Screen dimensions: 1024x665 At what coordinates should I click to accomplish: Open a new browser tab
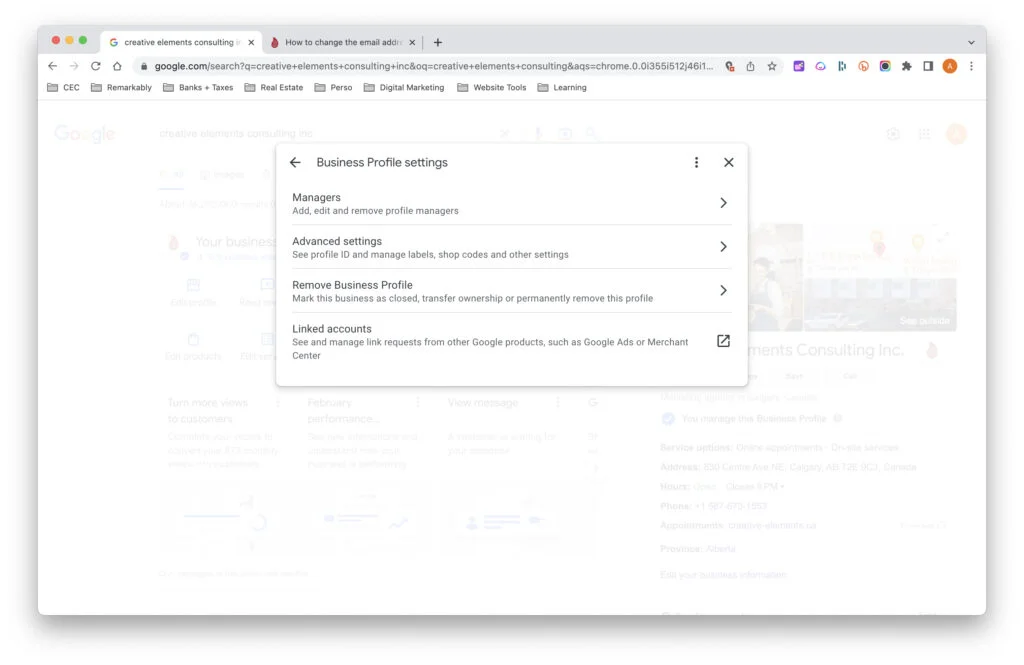click(438, 42)
